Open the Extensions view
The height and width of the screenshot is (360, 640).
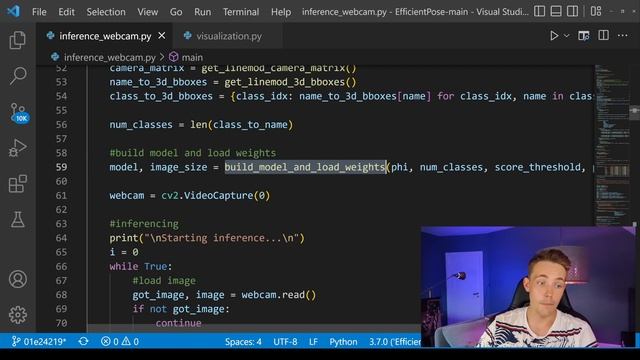(x=18, y=184)
